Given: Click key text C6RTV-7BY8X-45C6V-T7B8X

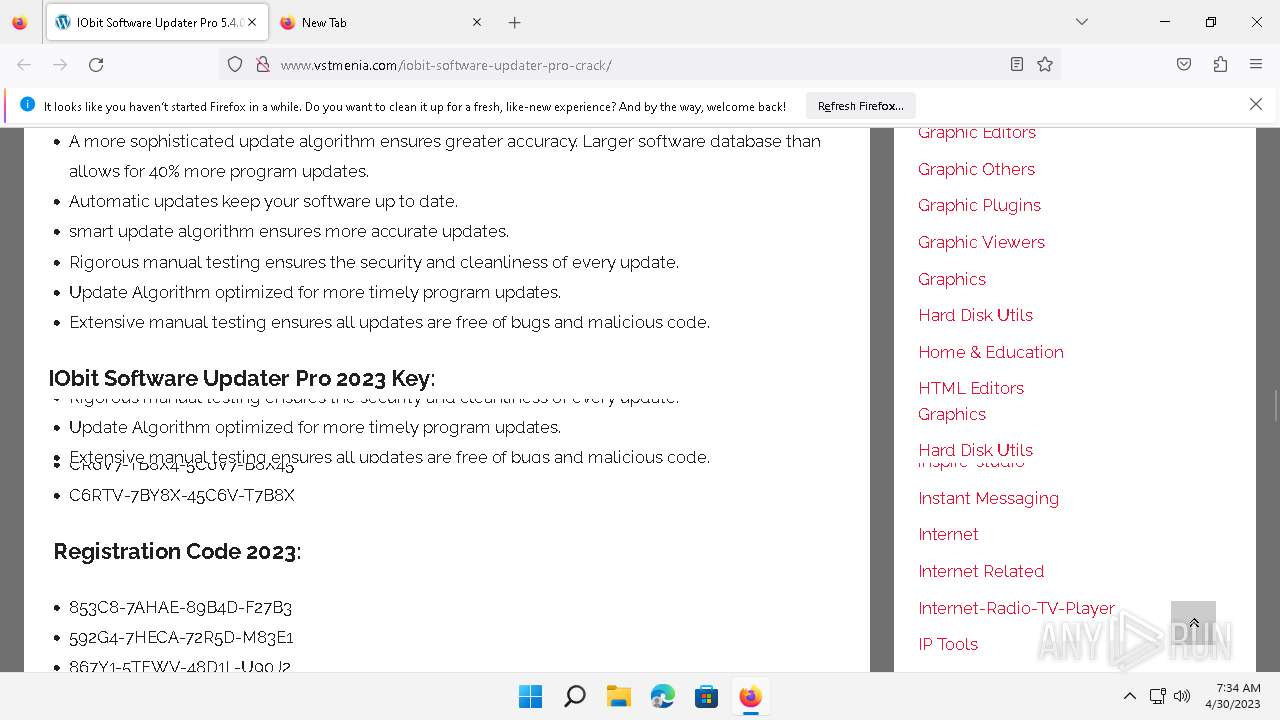Looking at the screenshot, I should (x=182, y=495).
